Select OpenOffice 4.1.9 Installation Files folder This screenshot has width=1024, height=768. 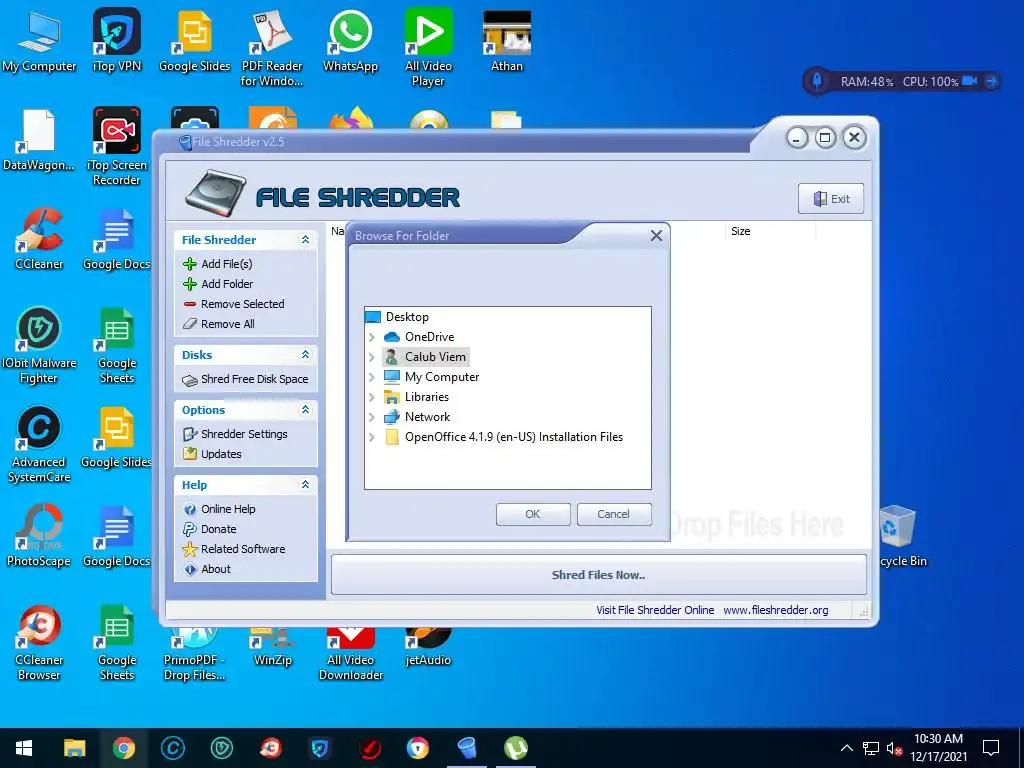pyautogui.click(x=513, y=437)
